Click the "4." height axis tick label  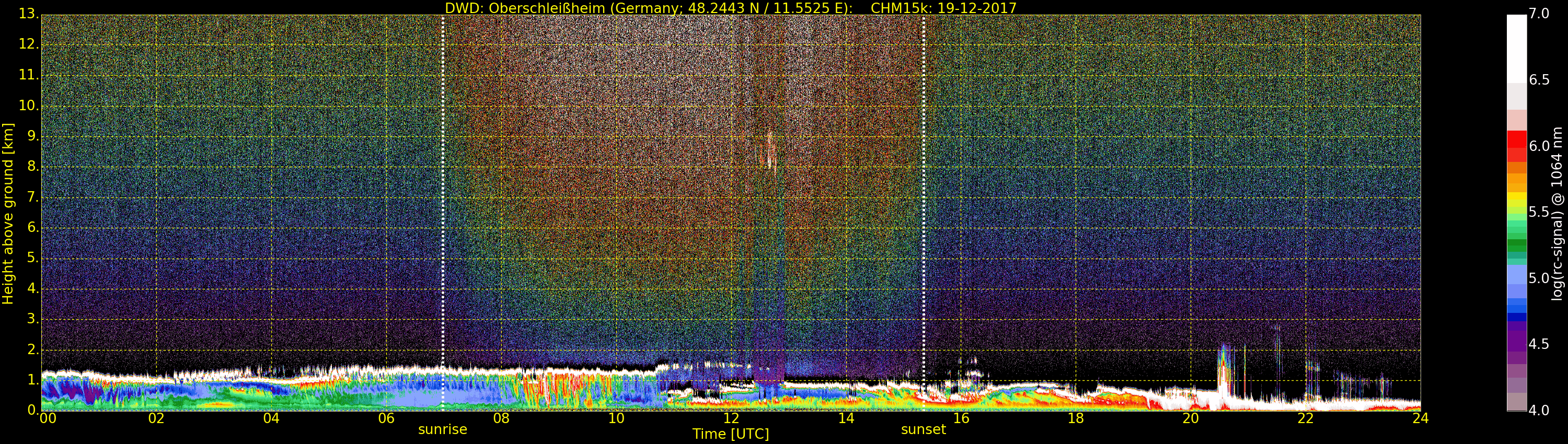[32, 288]
